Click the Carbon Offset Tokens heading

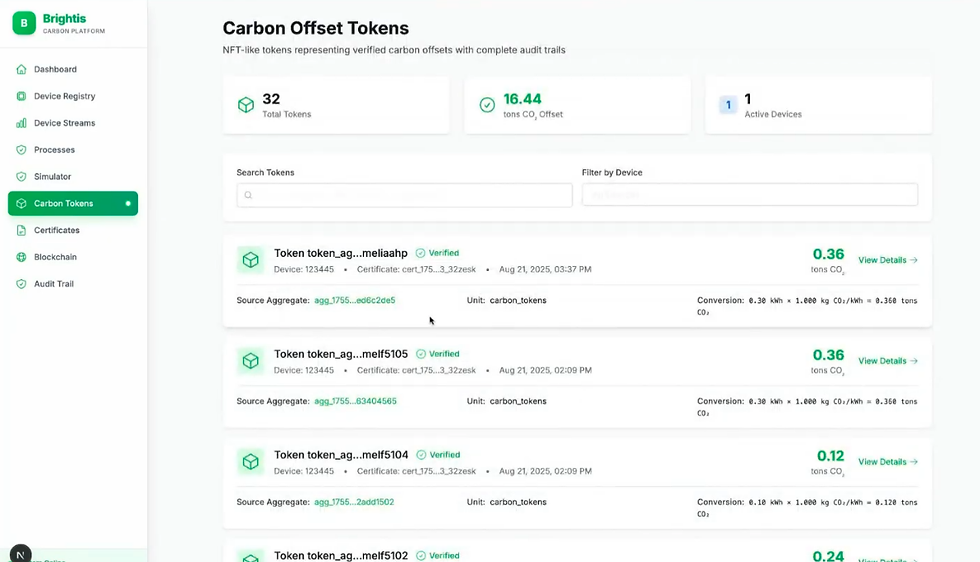point(316,28)
